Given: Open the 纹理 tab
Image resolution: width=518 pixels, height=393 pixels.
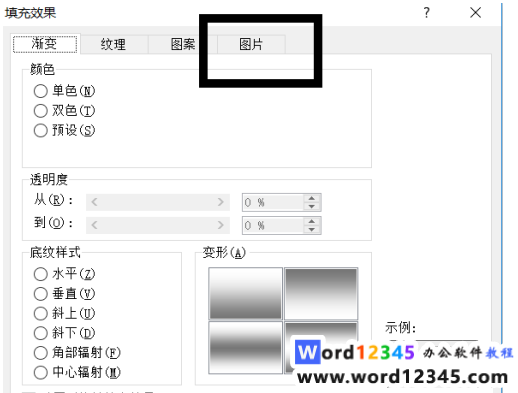Looking at the screenshot, I should [x=114, y=44].
